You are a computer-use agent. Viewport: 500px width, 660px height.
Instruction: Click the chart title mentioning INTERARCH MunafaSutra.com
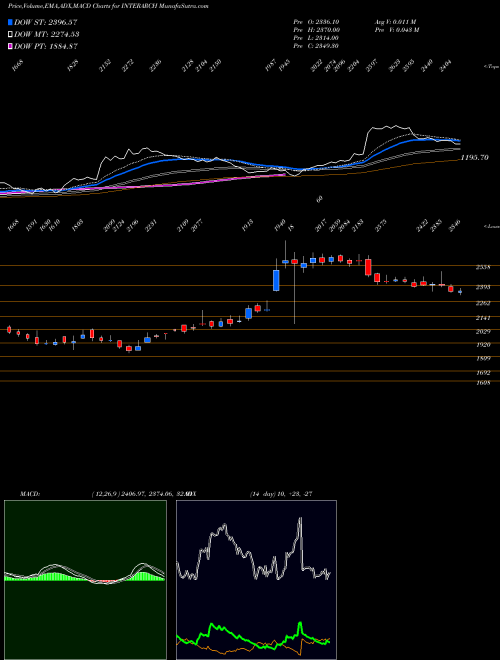(x=108, y=6)
